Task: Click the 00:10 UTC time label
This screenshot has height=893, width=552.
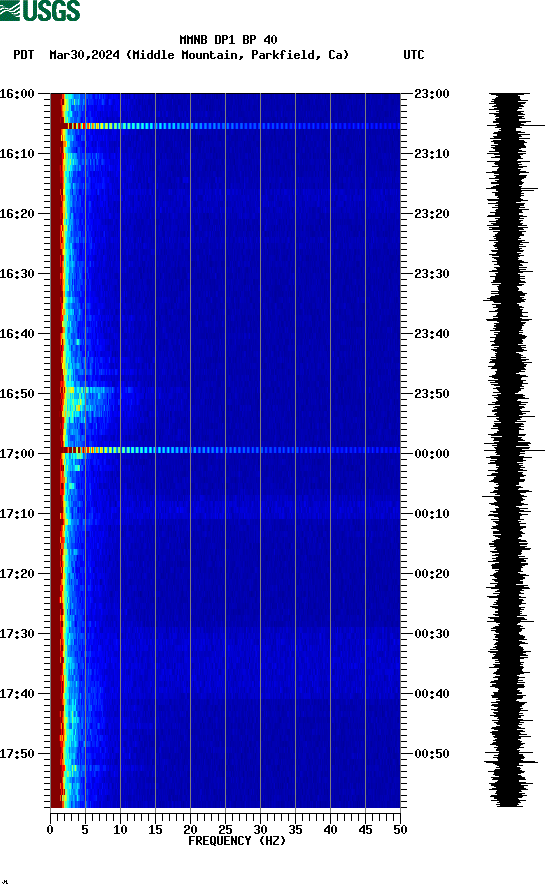Action: (432, 514)
